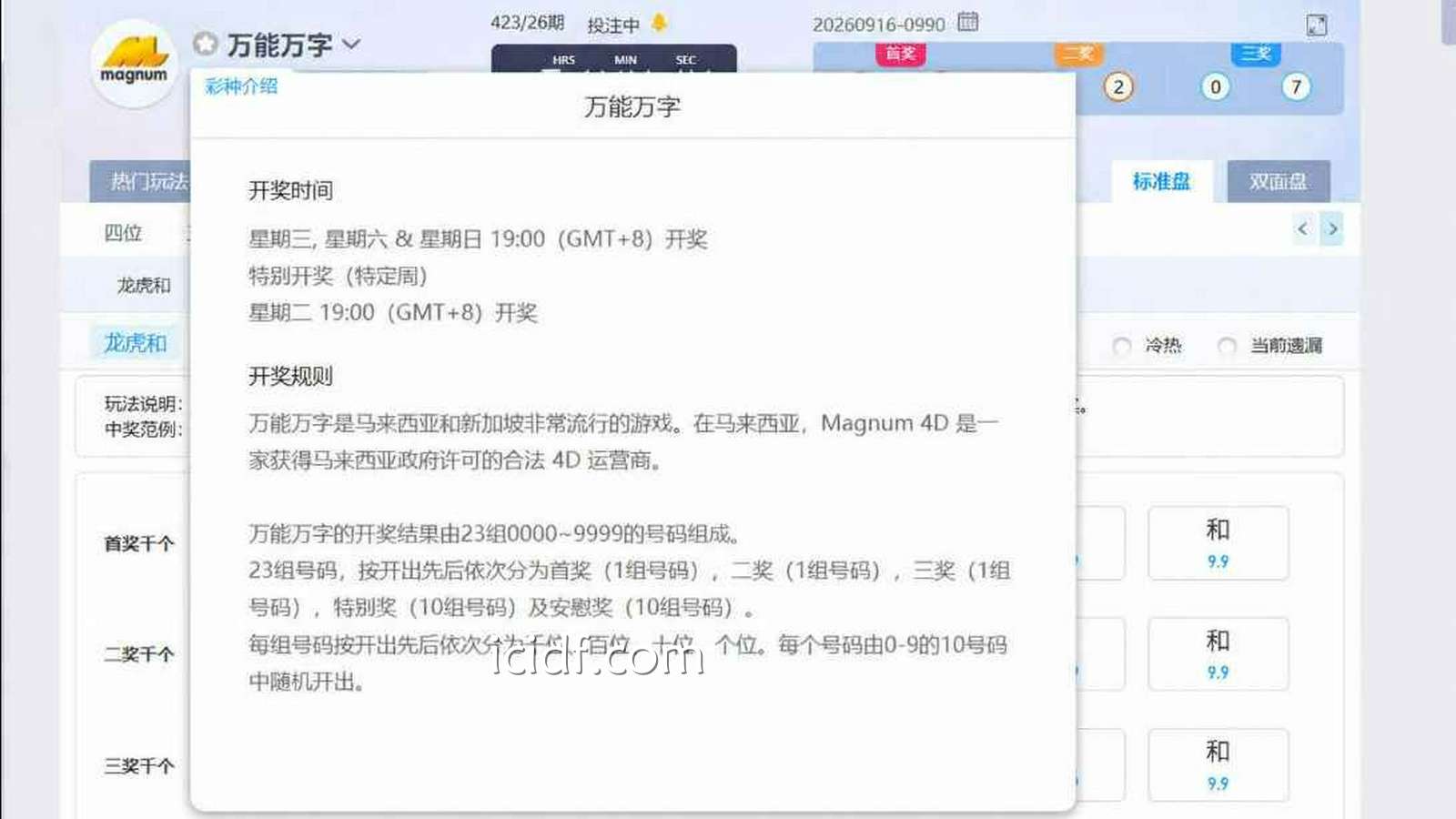Select the 三奖 badge in results

pos(1257,54)
